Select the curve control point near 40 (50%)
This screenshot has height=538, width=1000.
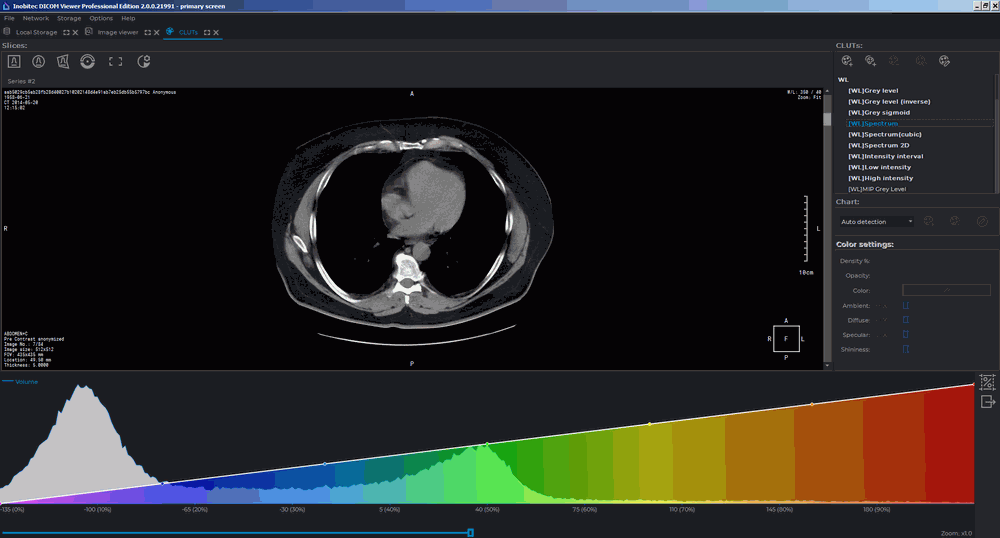click(x=487, y=444)
